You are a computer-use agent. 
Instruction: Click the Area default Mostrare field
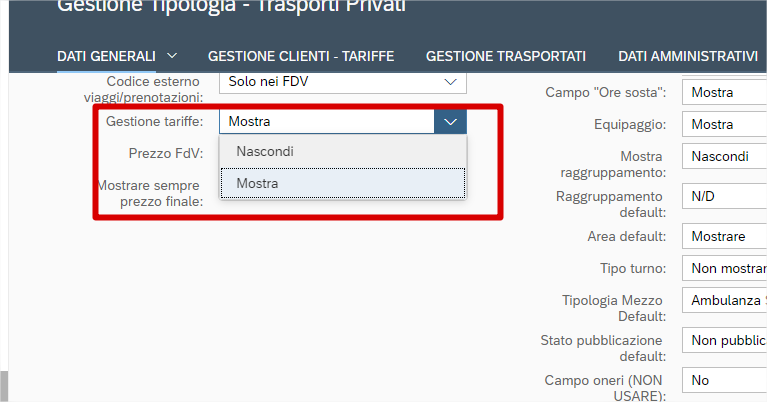[x=724, y=237]
